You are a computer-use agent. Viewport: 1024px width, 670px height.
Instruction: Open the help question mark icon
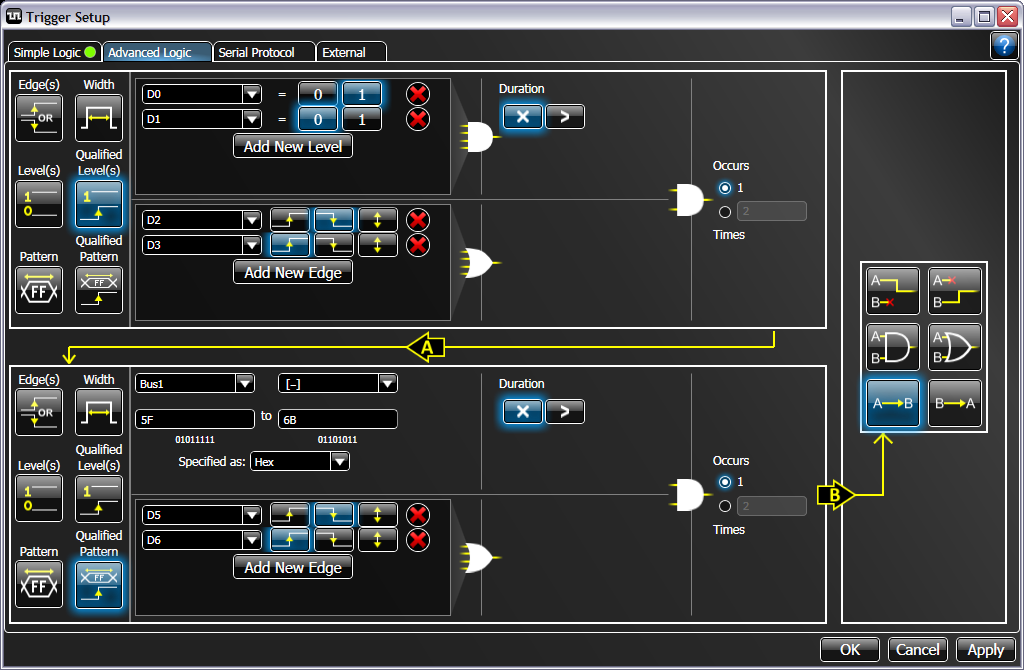coord(1004,46)
